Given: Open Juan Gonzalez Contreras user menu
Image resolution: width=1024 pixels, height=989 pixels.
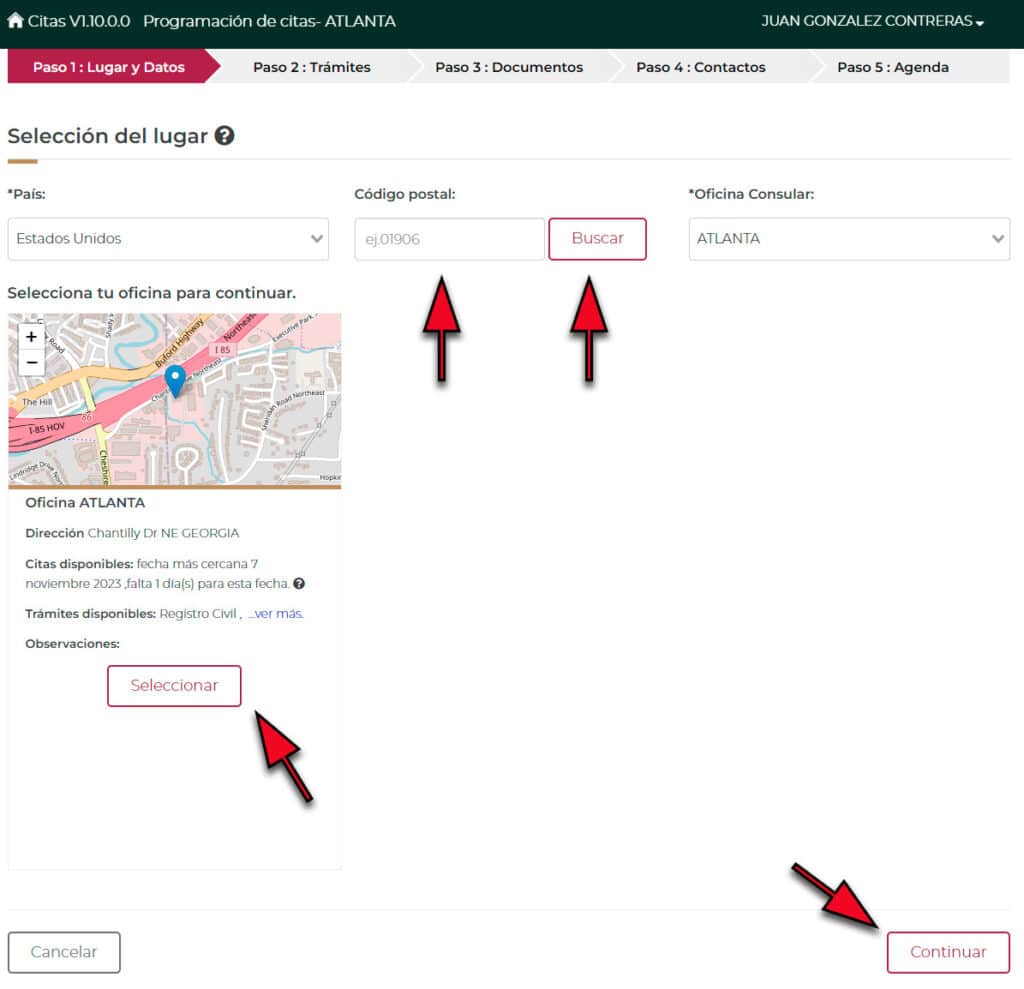Looking at the screenshot, I should [872, 21].
